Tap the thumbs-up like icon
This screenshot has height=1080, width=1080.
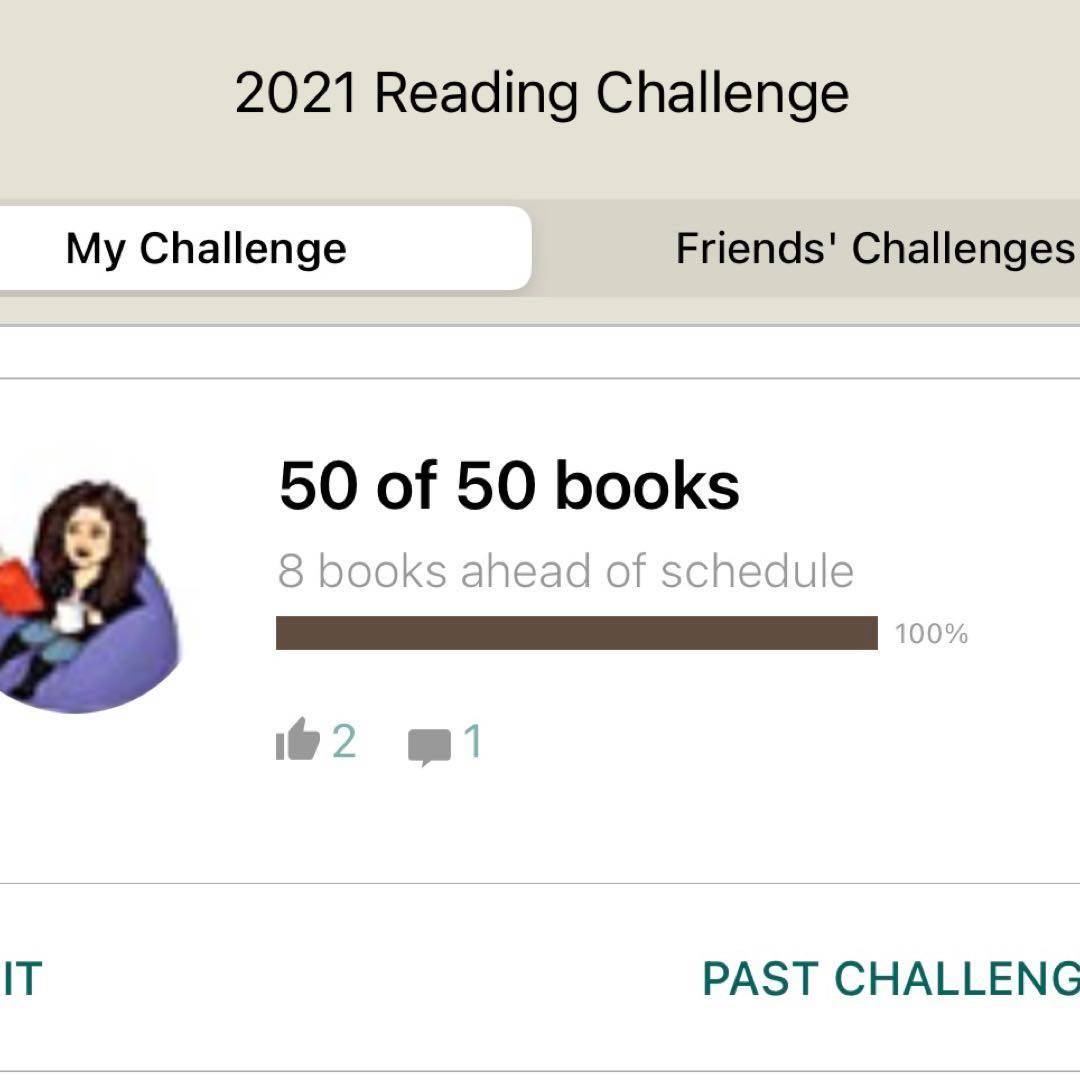[297, 742]
